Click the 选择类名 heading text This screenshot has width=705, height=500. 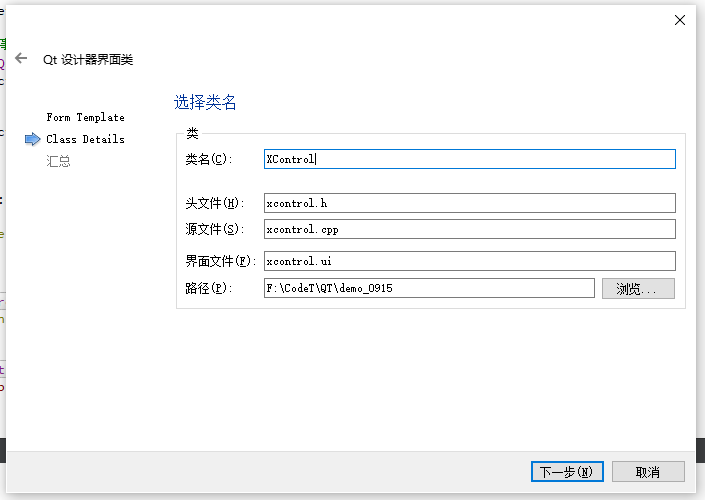tap(205, 103)
